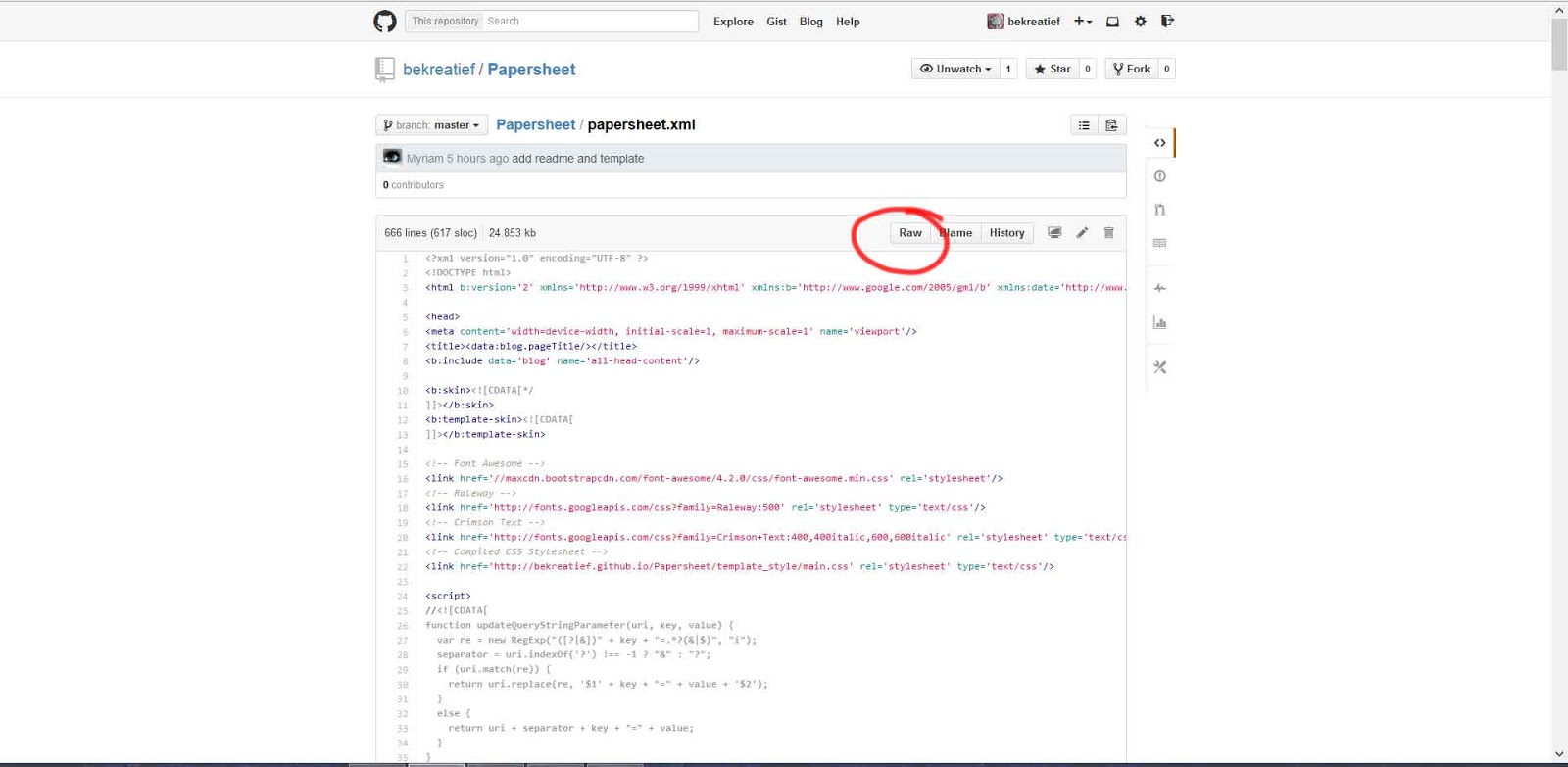Click the page scrollbar up arrow
The height and width of the screenshot is (767, 1568).
pyautogui.click(x=1559, y=10)
